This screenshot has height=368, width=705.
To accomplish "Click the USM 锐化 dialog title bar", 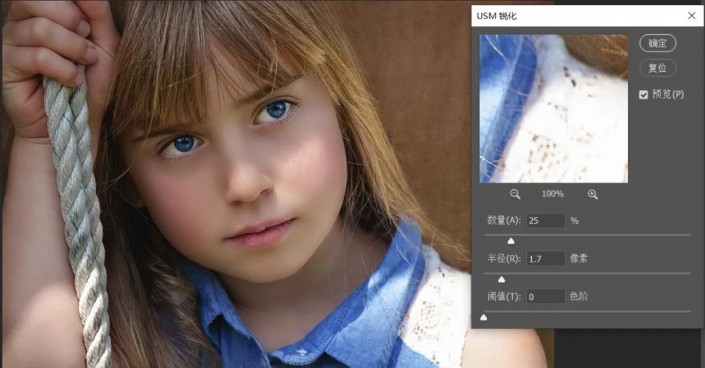I will tap(580, 16).
